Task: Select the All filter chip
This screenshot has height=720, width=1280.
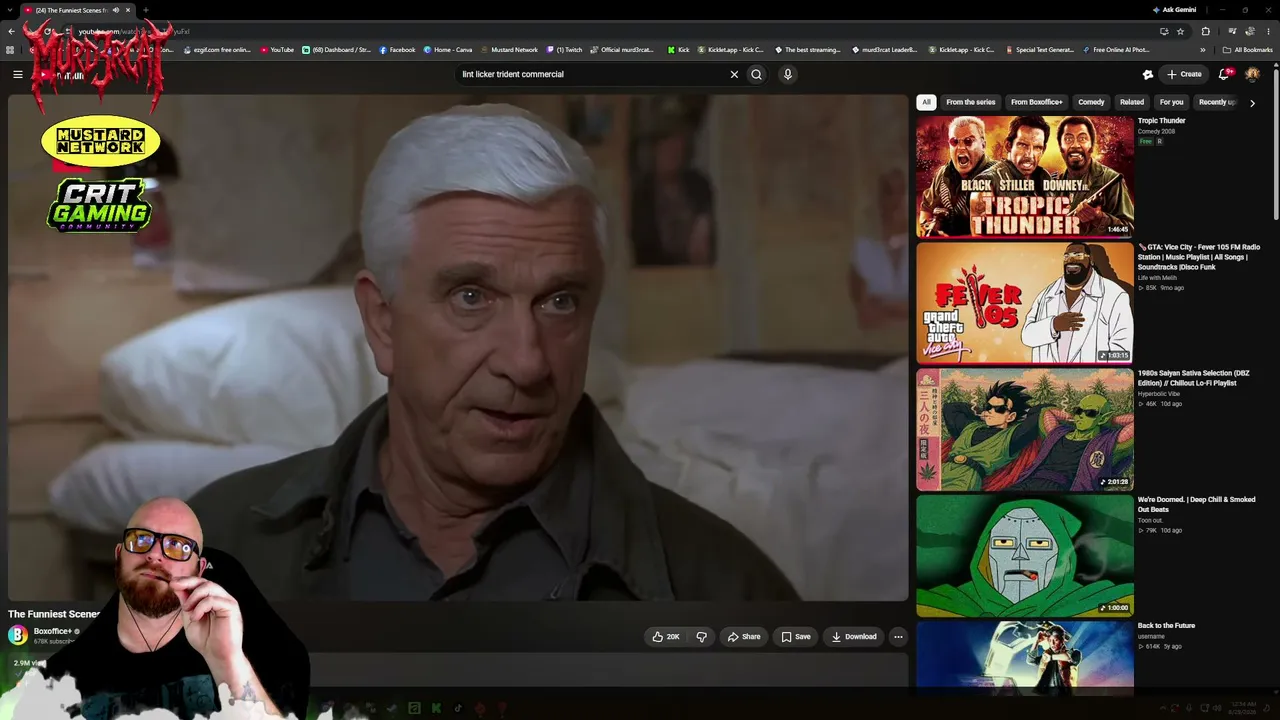Action: [x=926, y=102]
